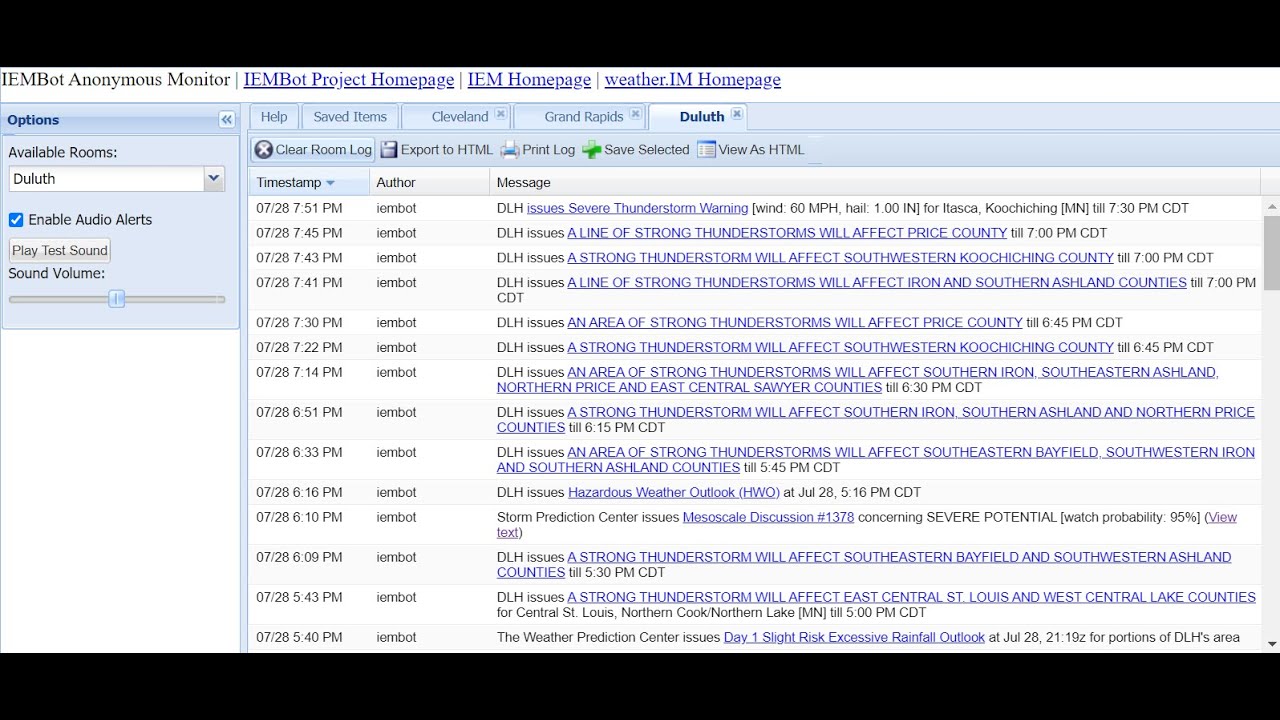Open the IEM Homepage link

(529, 80)
